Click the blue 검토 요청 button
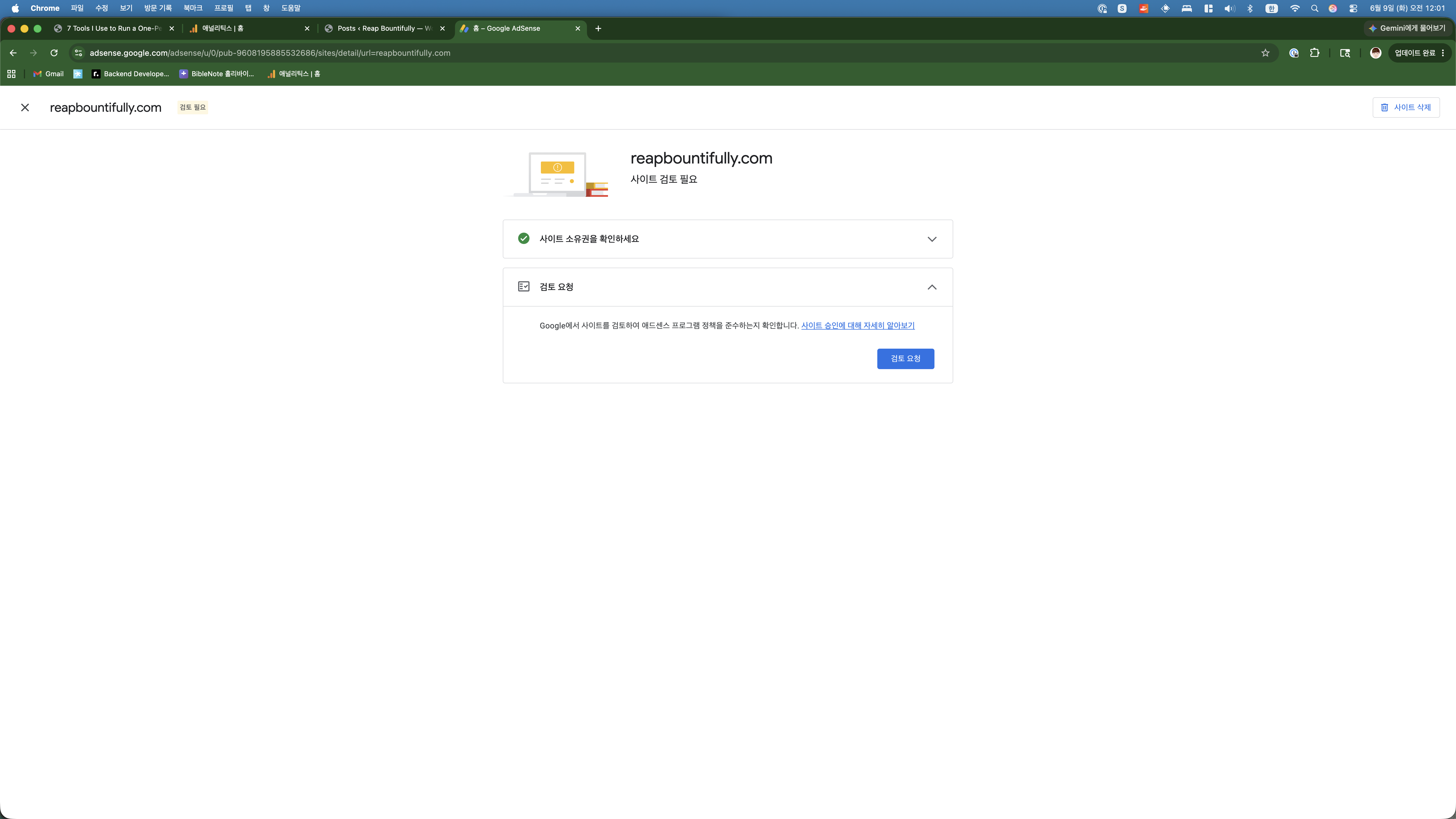This screenshot has width=1456, height=819. [x=905, y=358]
